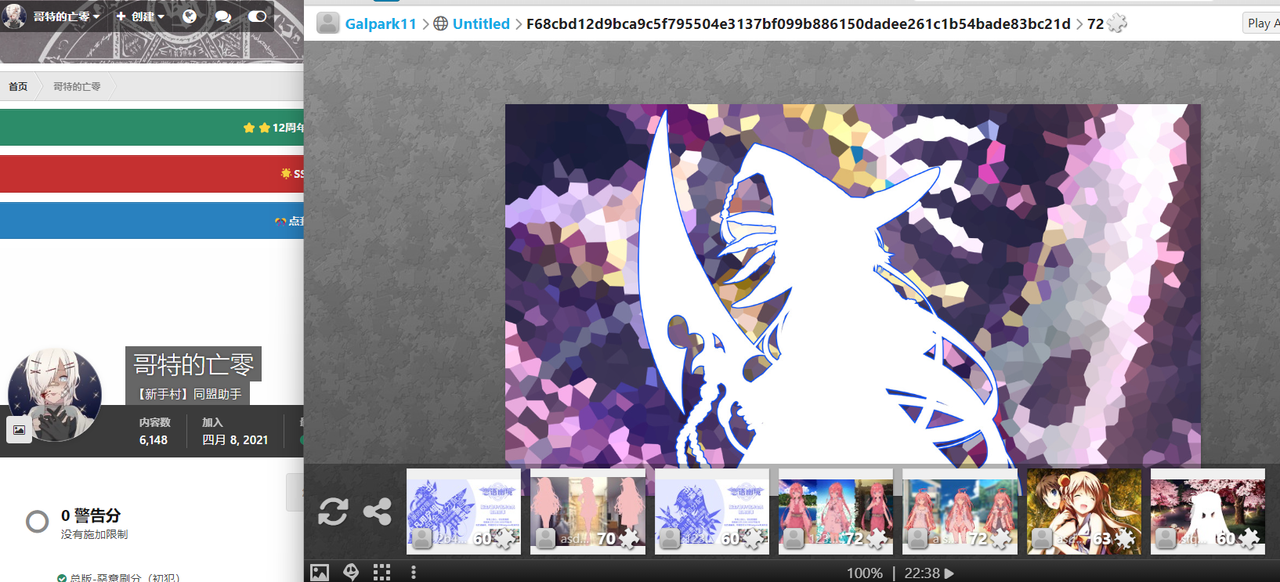The width and height of the screenshot is (1280, 582).
Task: Open the fifth thumbnail with 72 pieces
Action: click(960, 511)
